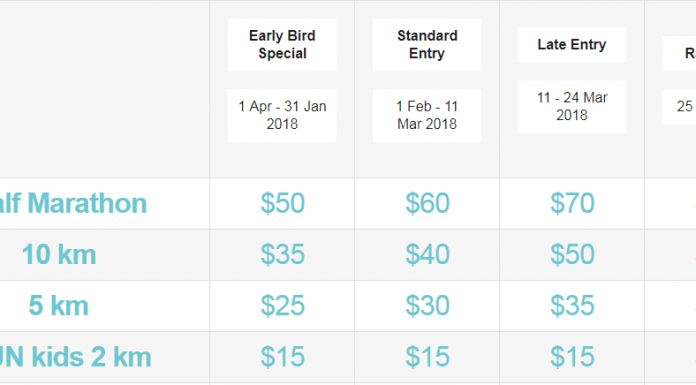Image resolution: width=696 pixels, height=385 pixels.
Task: Select the kids 2 km row label
Action: pos(75,357)
